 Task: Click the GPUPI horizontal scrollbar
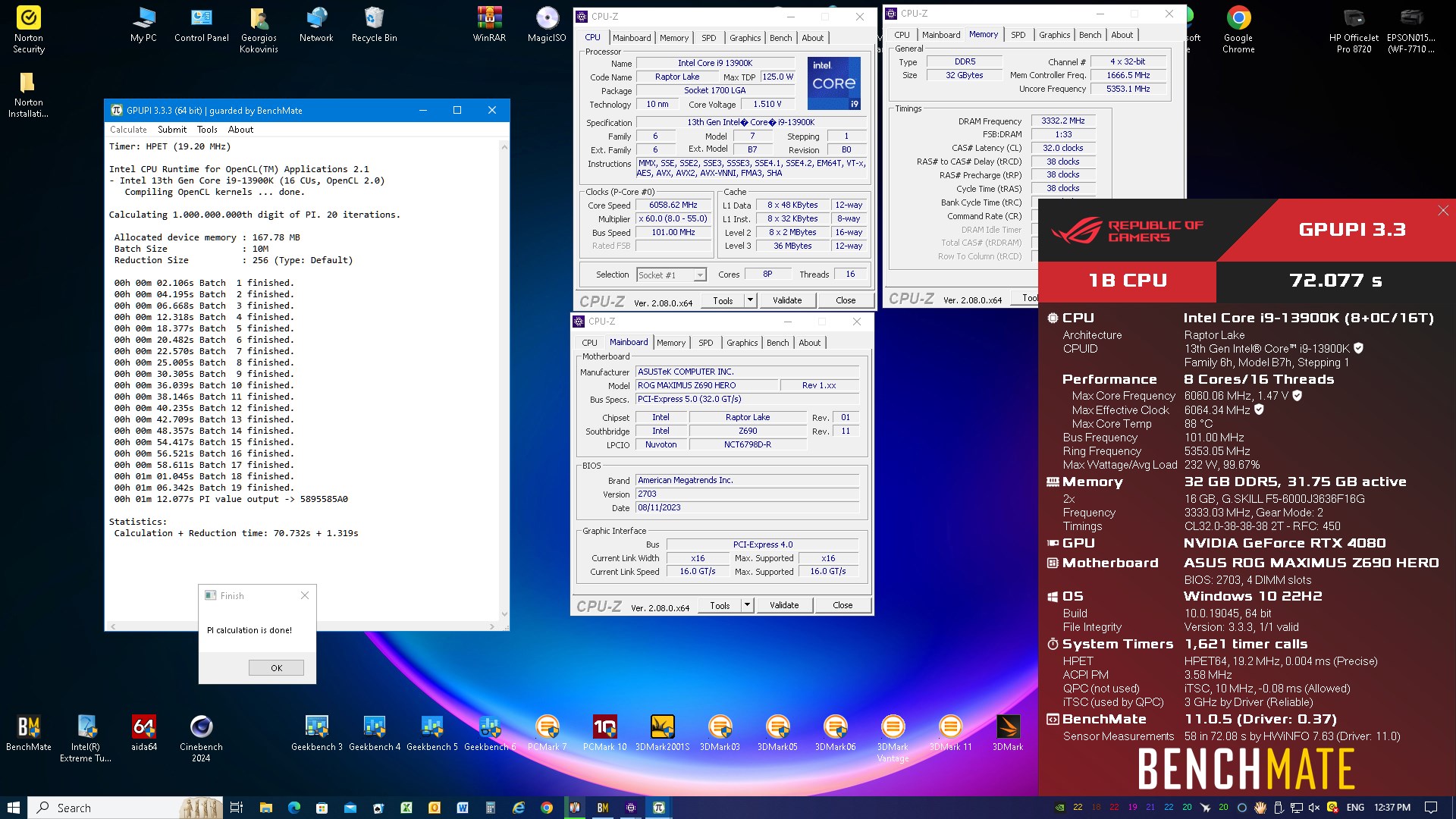303,626
